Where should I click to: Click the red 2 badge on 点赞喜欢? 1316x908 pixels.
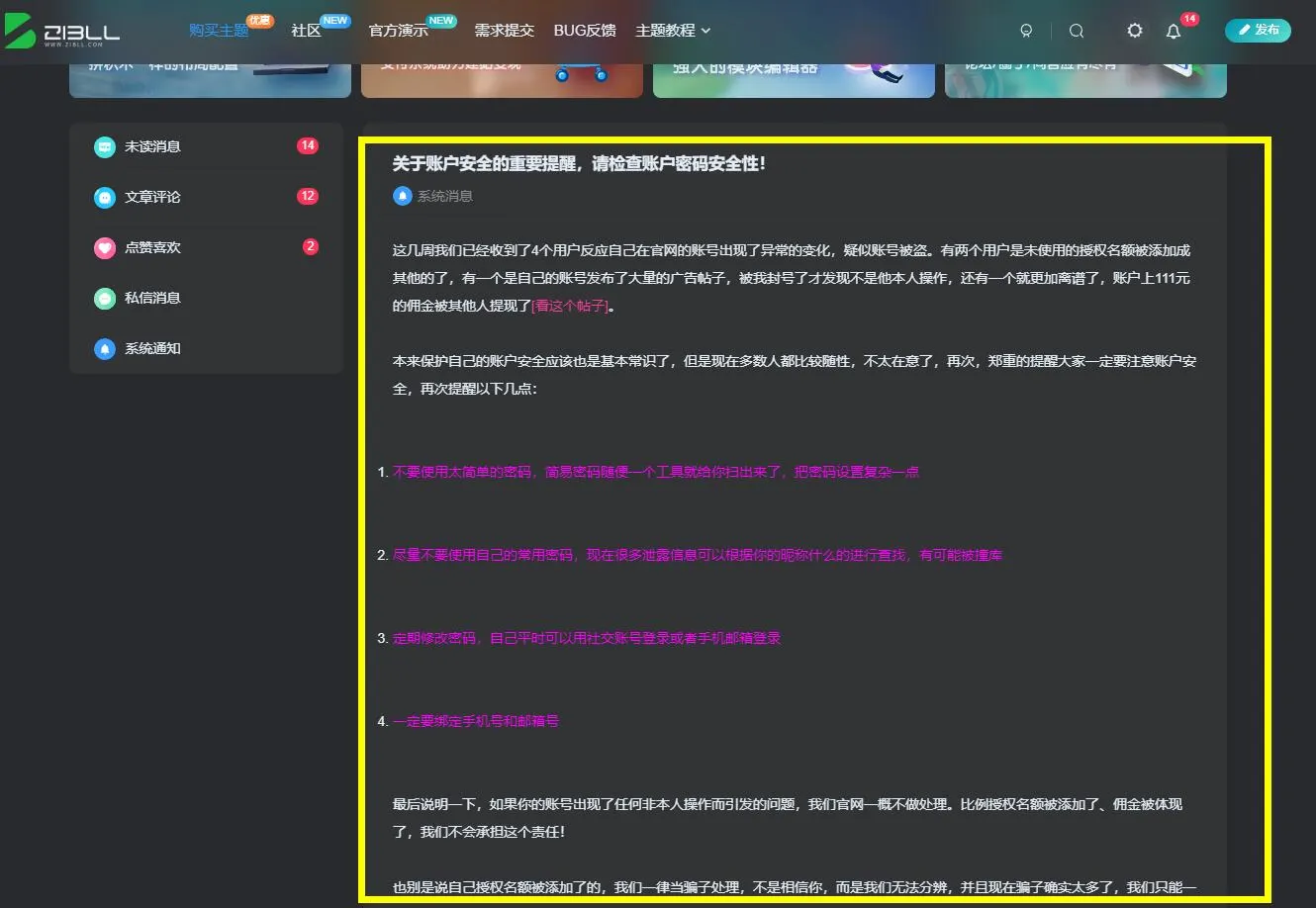coord(311,247)
